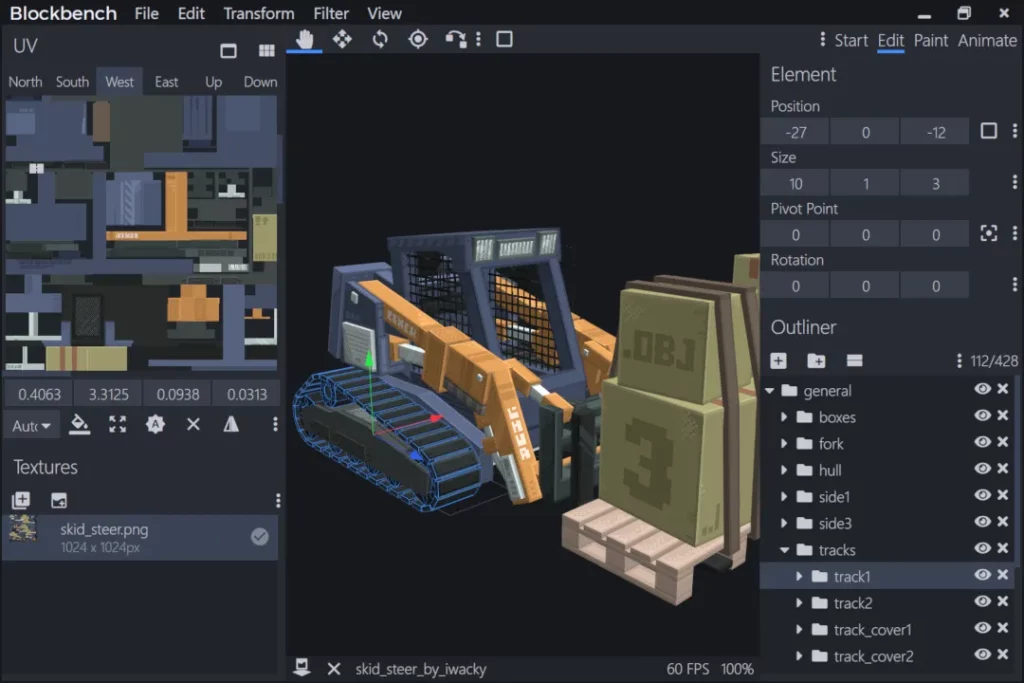Image resolution: width=1024 pixels, height=683 pixels.
Task: Select the Rotate tool in toolbar
Action: tap(380, 39)
